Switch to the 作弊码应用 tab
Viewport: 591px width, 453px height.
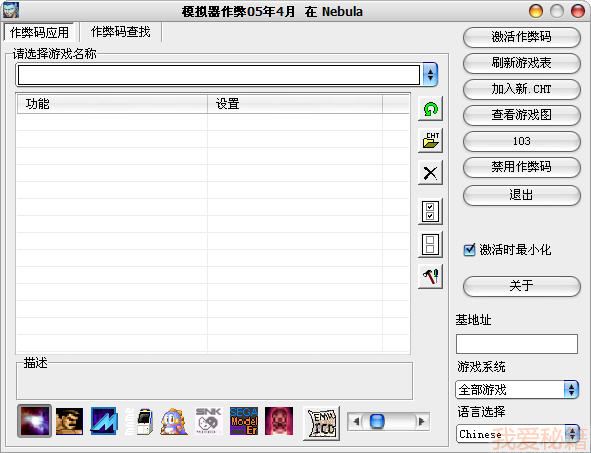pyautogui.click(x=40, y=32)
